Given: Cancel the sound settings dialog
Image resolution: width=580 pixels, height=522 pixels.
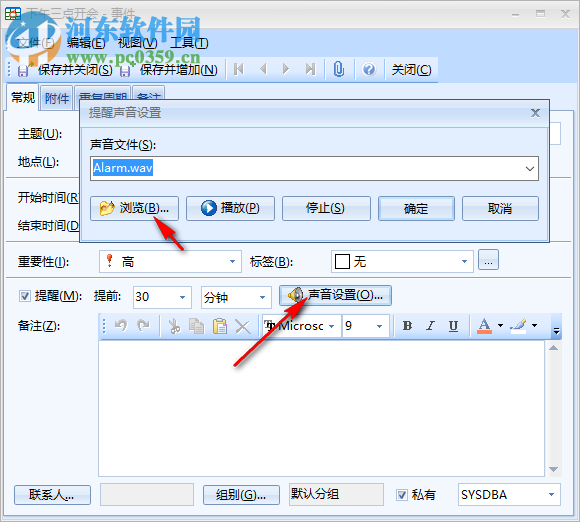Looking at the screenshot, I should (x=500, y=208).
